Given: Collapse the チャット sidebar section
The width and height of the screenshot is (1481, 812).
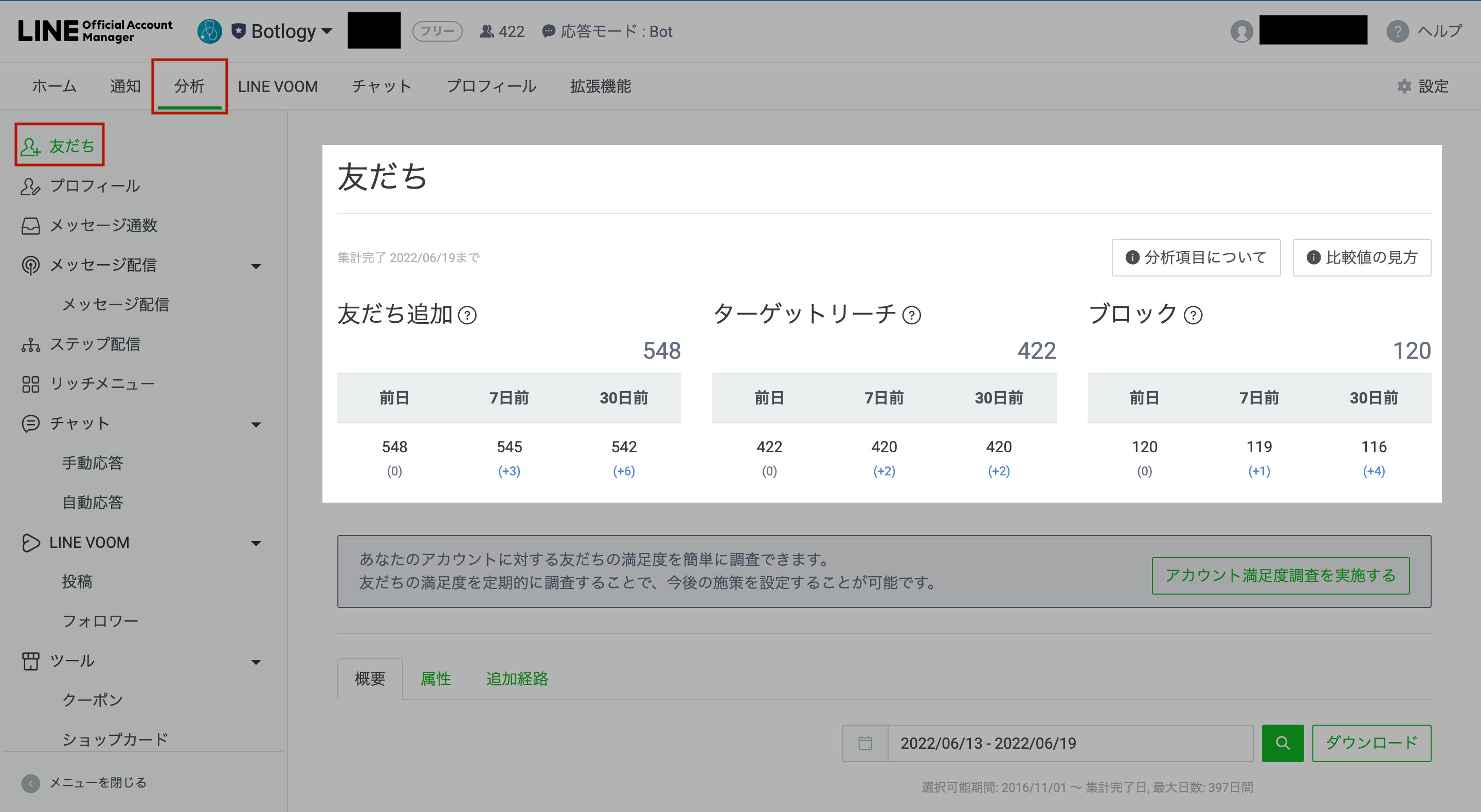Looking at the screenshot, I should pyautogui.click(x=256, y=425).
